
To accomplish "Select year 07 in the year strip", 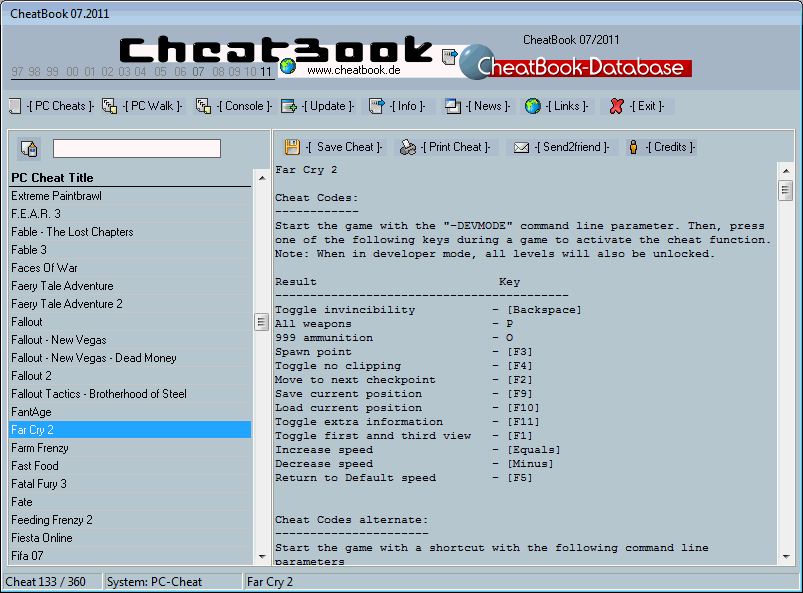I will 198,72.
